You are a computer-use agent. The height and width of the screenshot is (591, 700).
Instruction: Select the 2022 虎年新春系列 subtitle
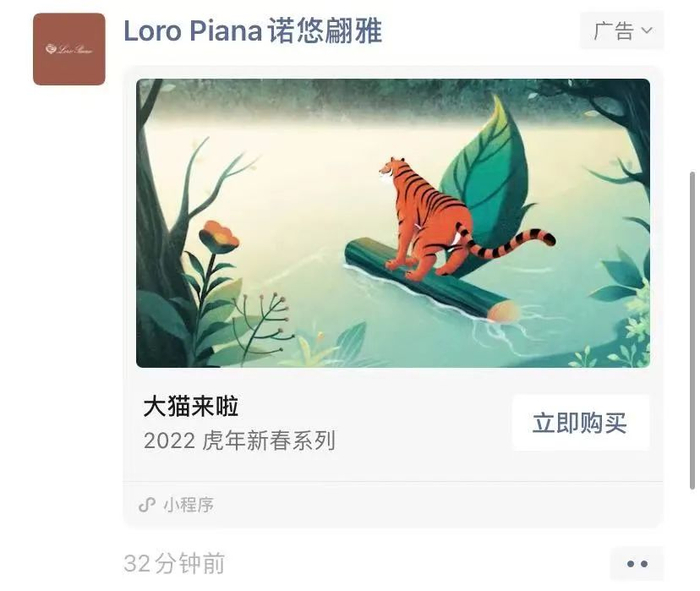coord(239,440)
